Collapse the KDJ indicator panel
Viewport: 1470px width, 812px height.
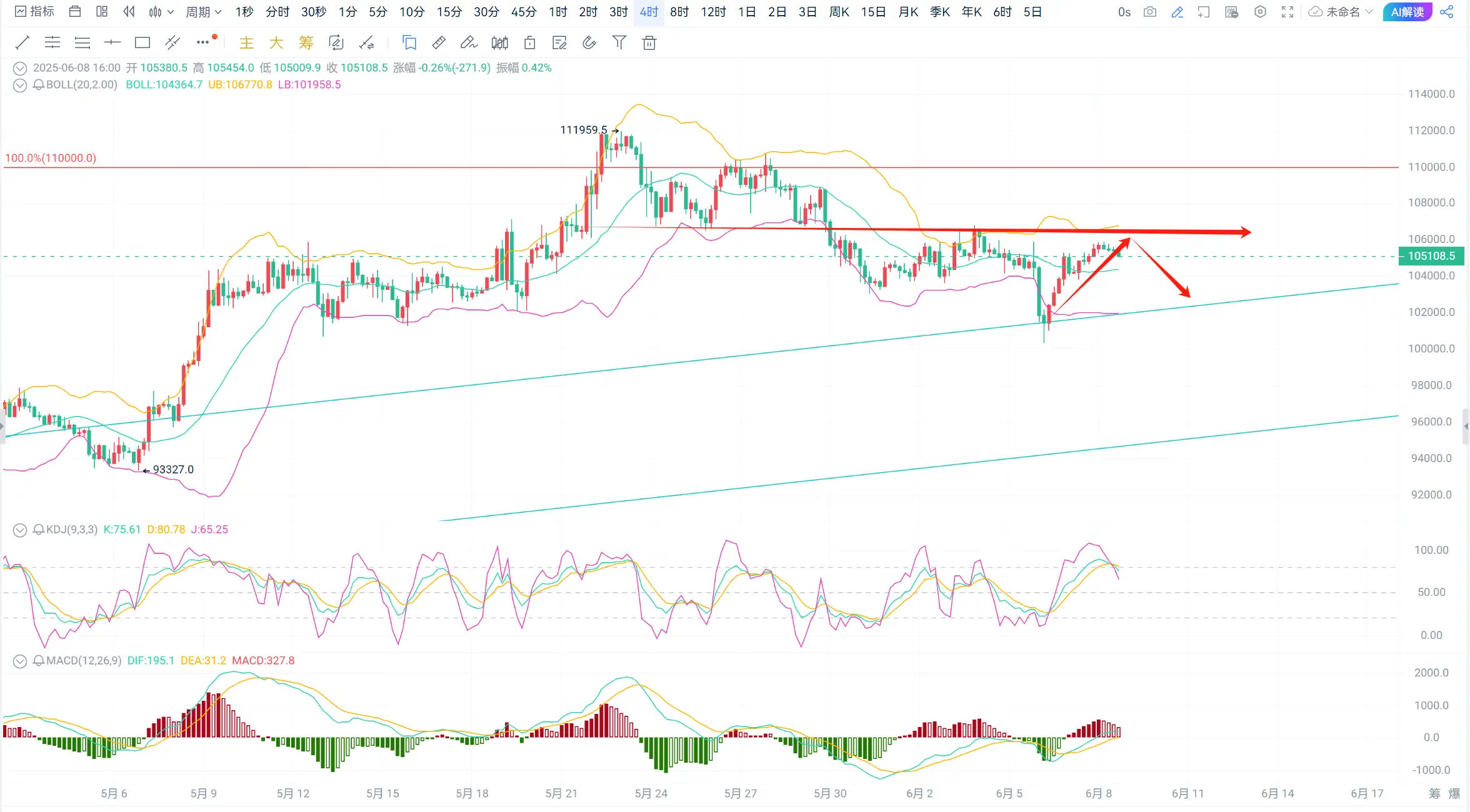point(20,530)
